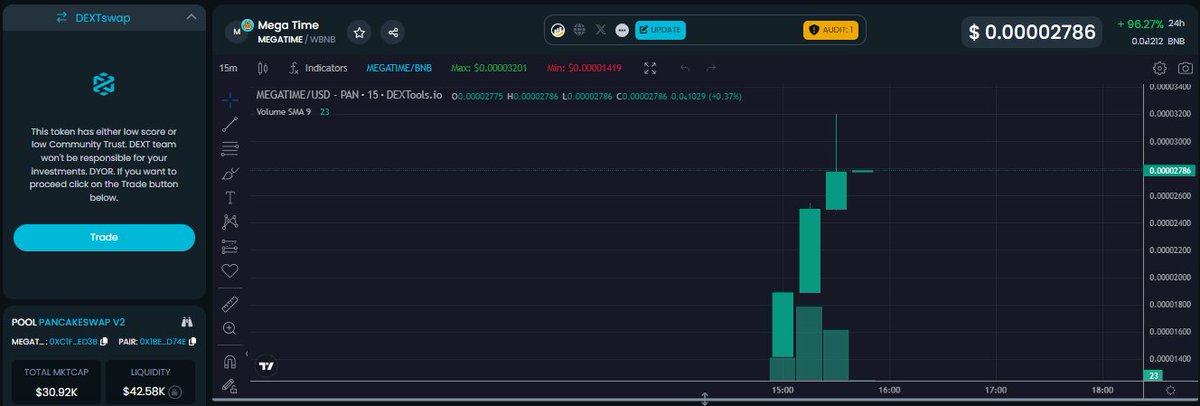This screenshot has width=1200, height=406.
Task: Click the TradingView logo on chart
Action: [x=267, y=366]
